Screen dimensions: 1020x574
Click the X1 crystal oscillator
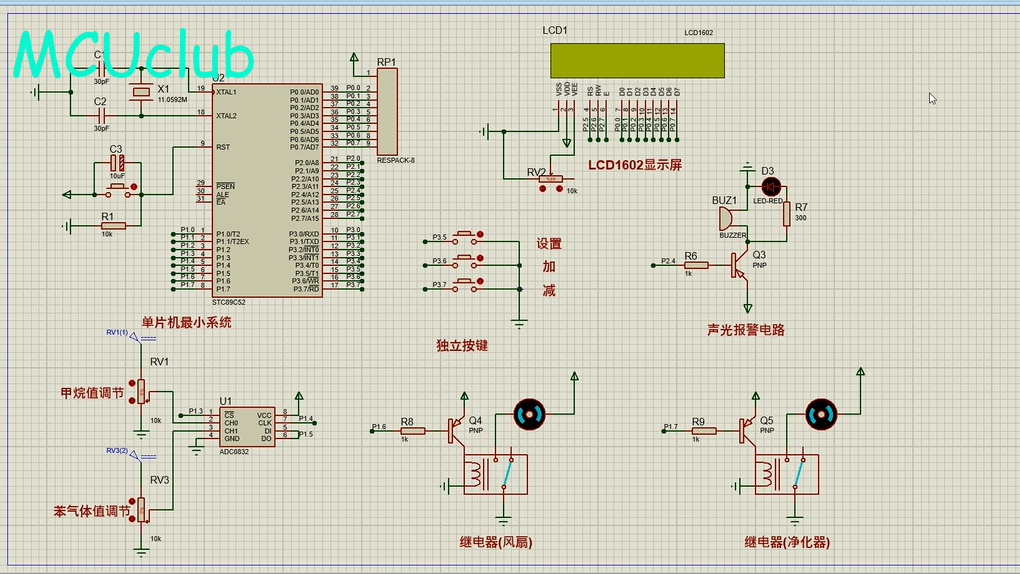(142, 93)
